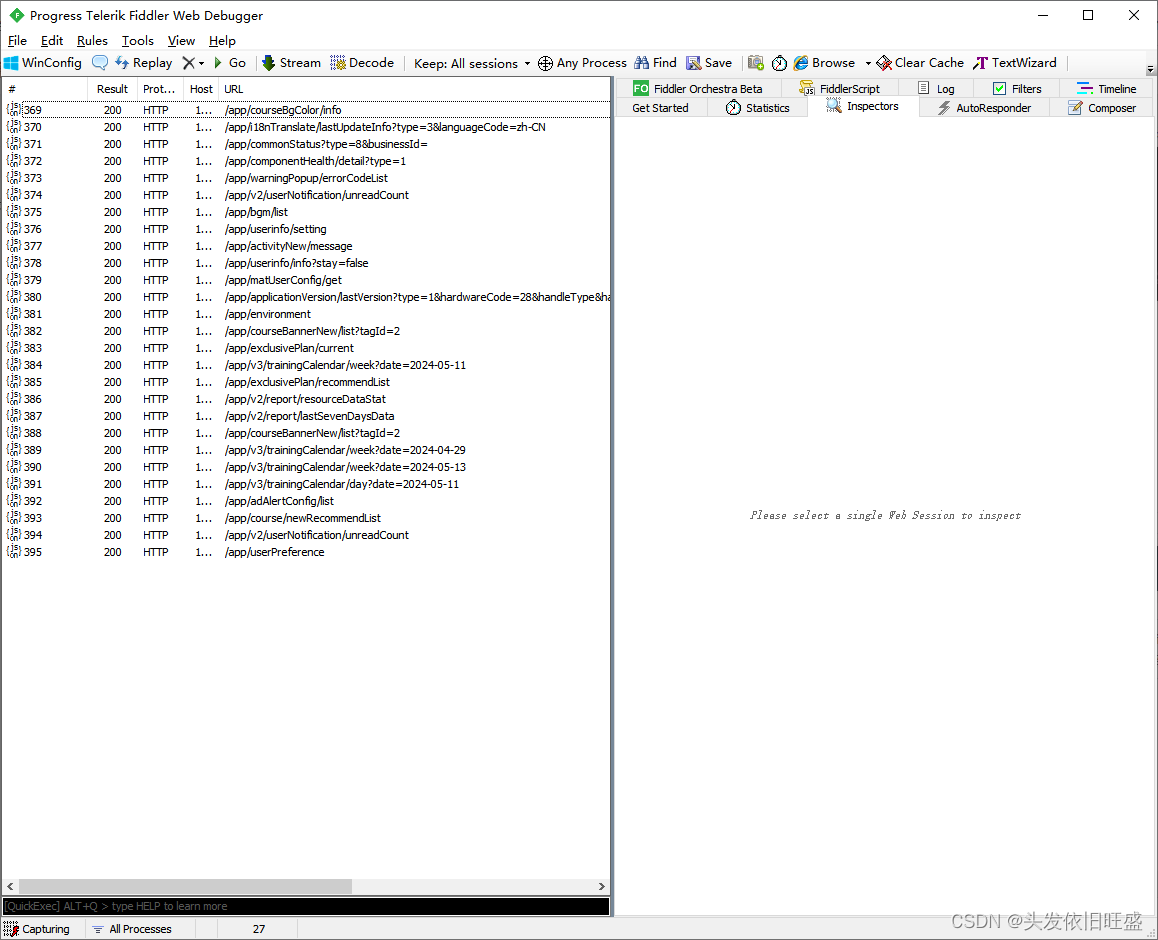
Task: Expand the Browse dropdown arrow
Action: coord(868,64)
